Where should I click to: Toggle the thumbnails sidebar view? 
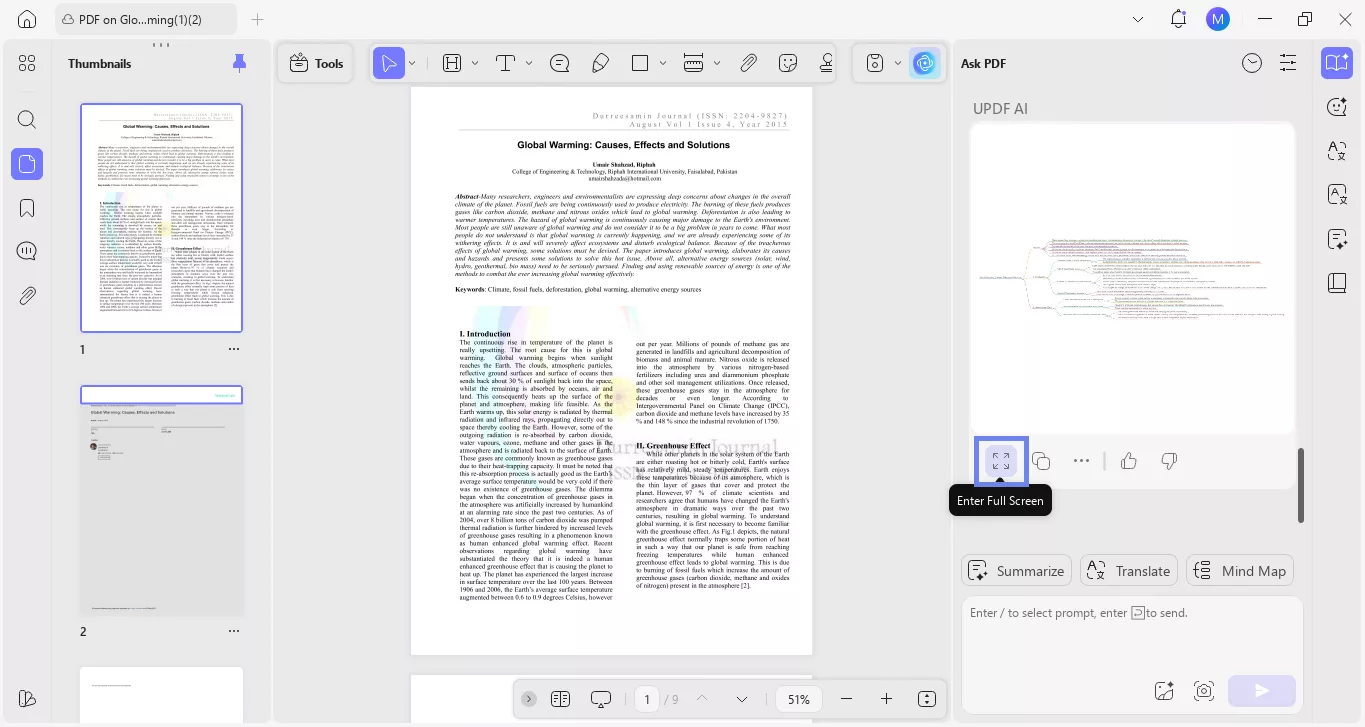[27, 164]
